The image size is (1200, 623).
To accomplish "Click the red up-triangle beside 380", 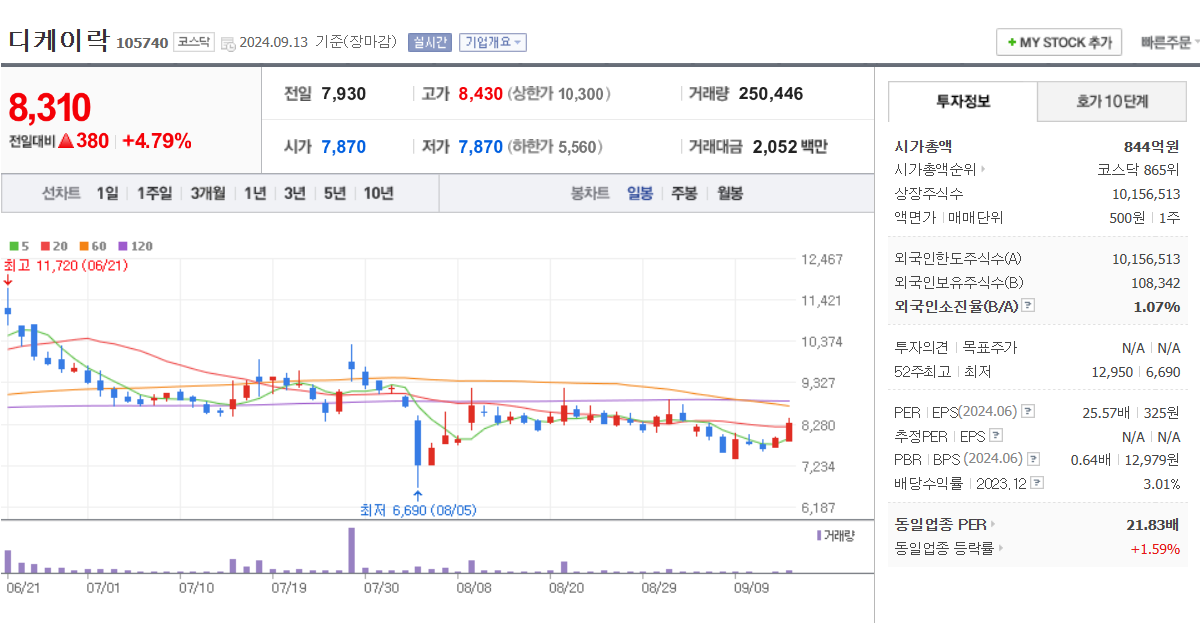I will coord(66,141).
